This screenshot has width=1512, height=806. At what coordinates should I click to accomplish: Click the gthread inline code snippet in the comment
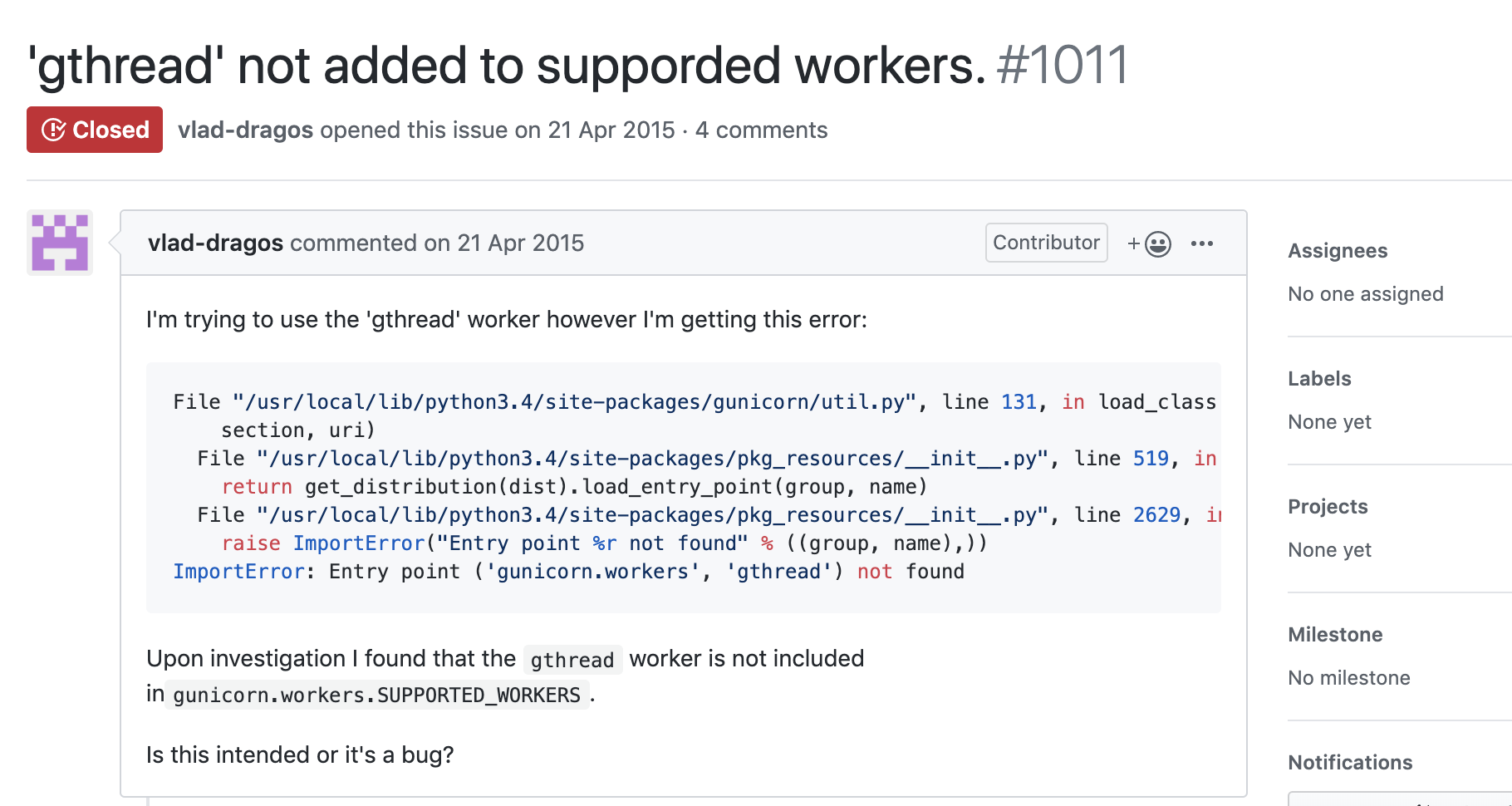[573, 659]
